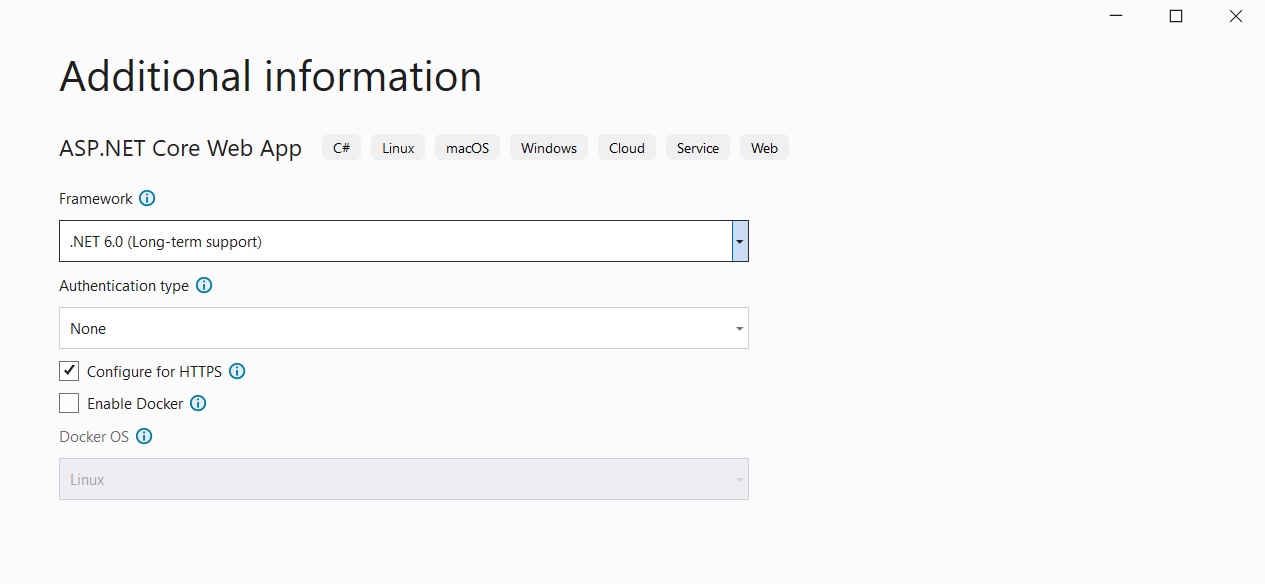Maximize the dialog window

click(x=1176, y=16)
